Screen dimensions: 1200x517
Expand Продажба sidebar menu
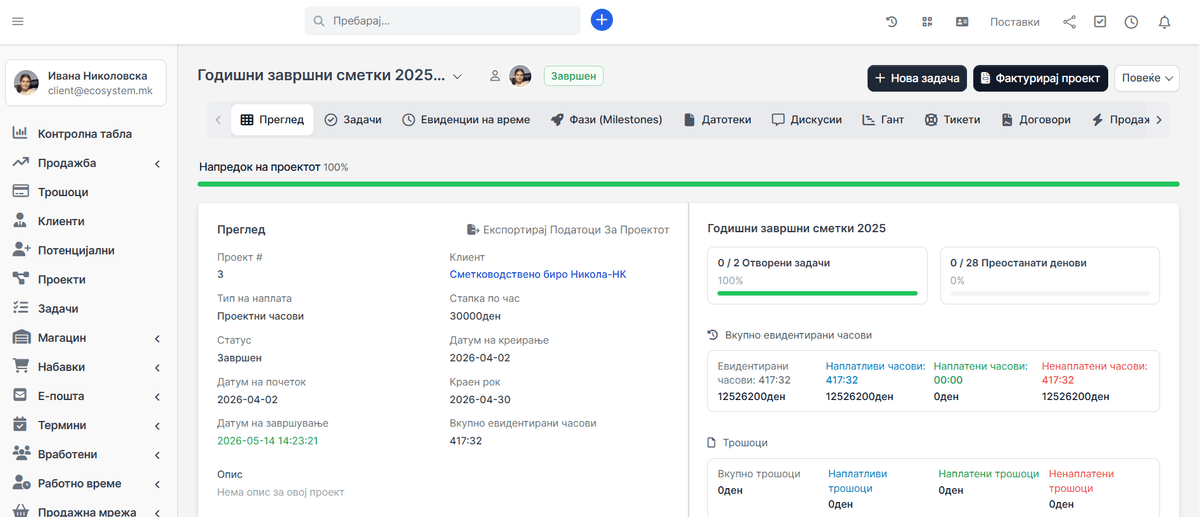[88, 163]
